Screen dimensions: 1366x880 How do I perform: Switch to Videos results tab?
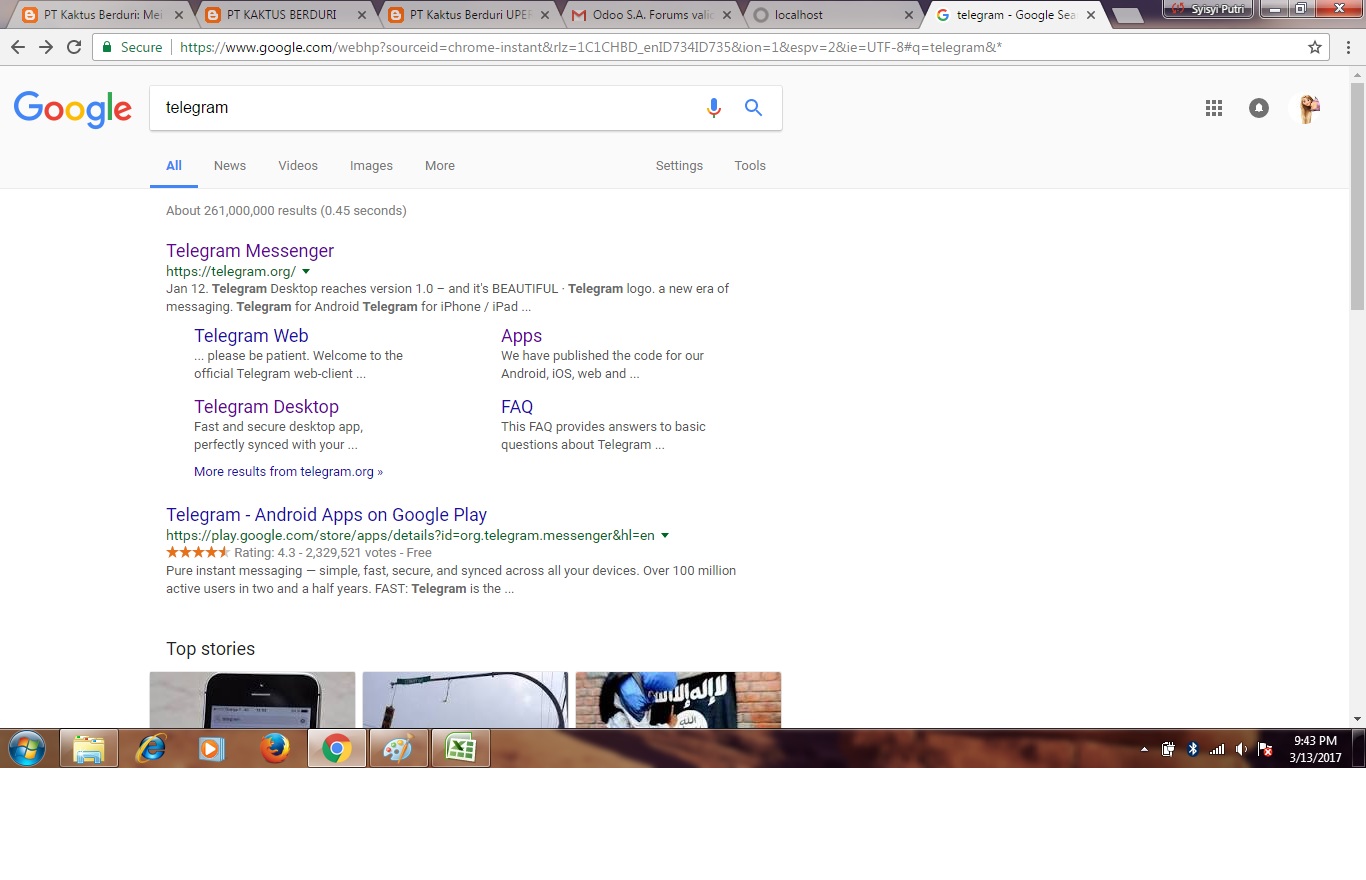(298, 166)
